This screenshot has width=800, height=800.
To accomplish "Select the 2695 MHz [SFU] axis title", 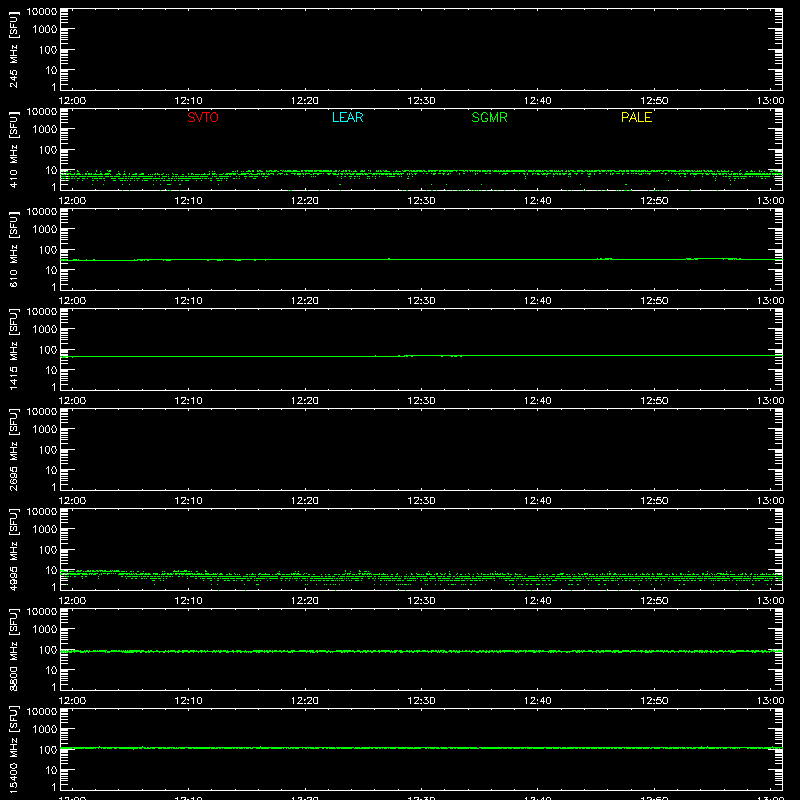I will 13,449.
